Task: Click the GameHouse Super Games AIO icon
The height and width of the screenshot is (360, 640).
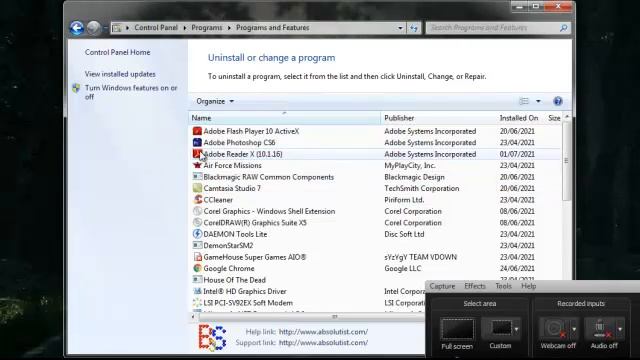Action: tap(197, 257)
